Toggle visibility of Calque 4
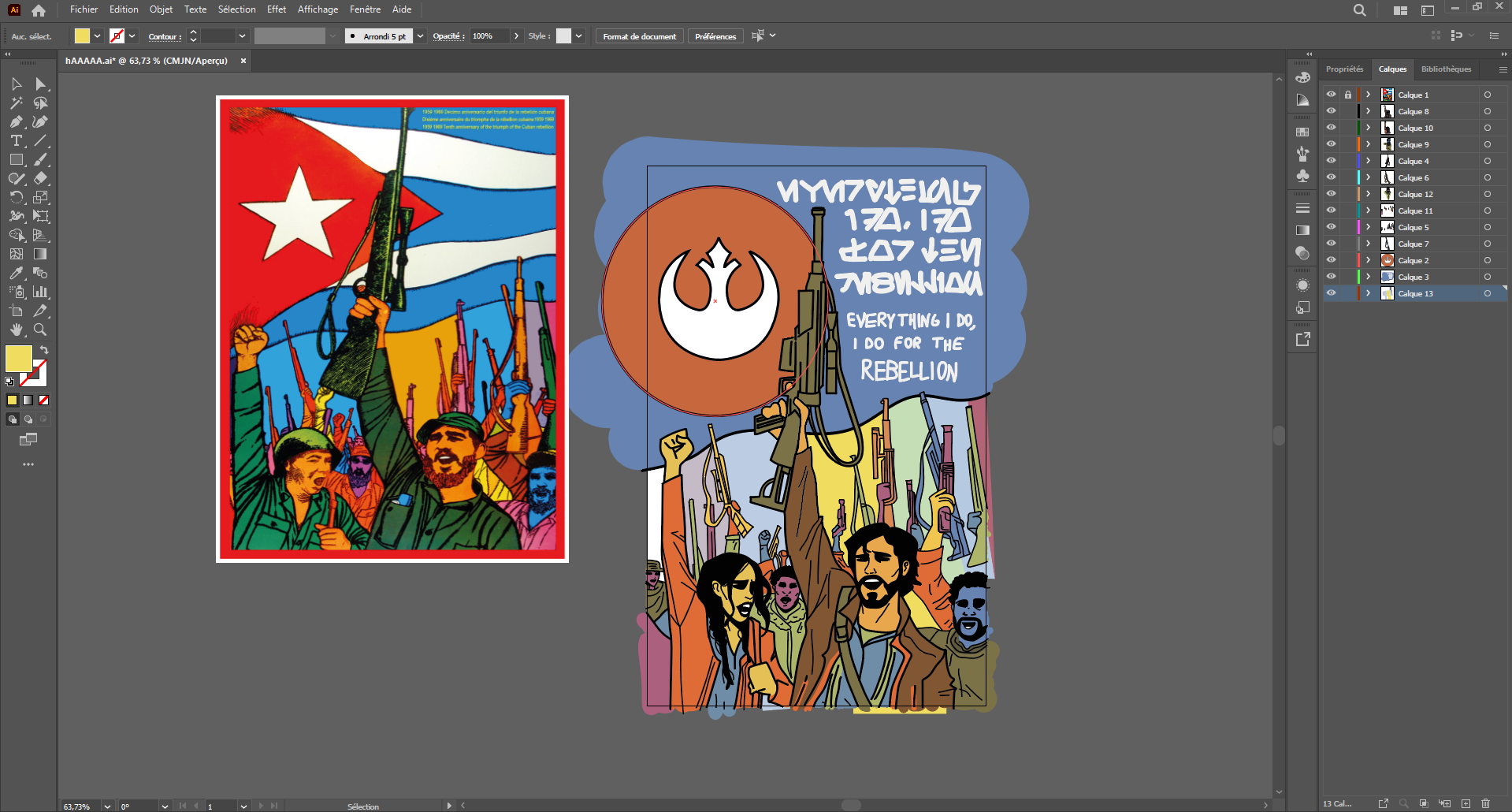 tap(1331, 161)
